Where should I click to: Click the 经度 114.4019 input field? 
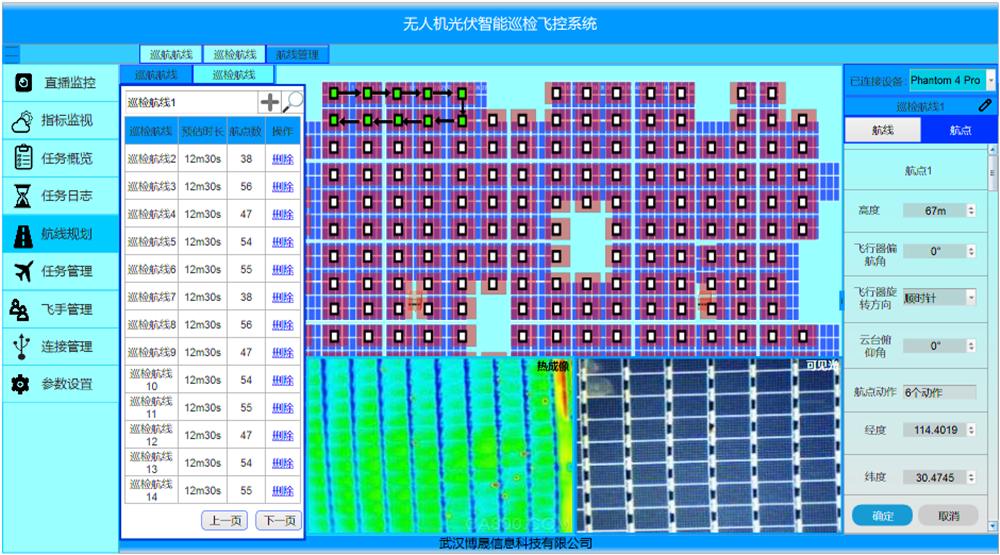(x=937, y=431)
